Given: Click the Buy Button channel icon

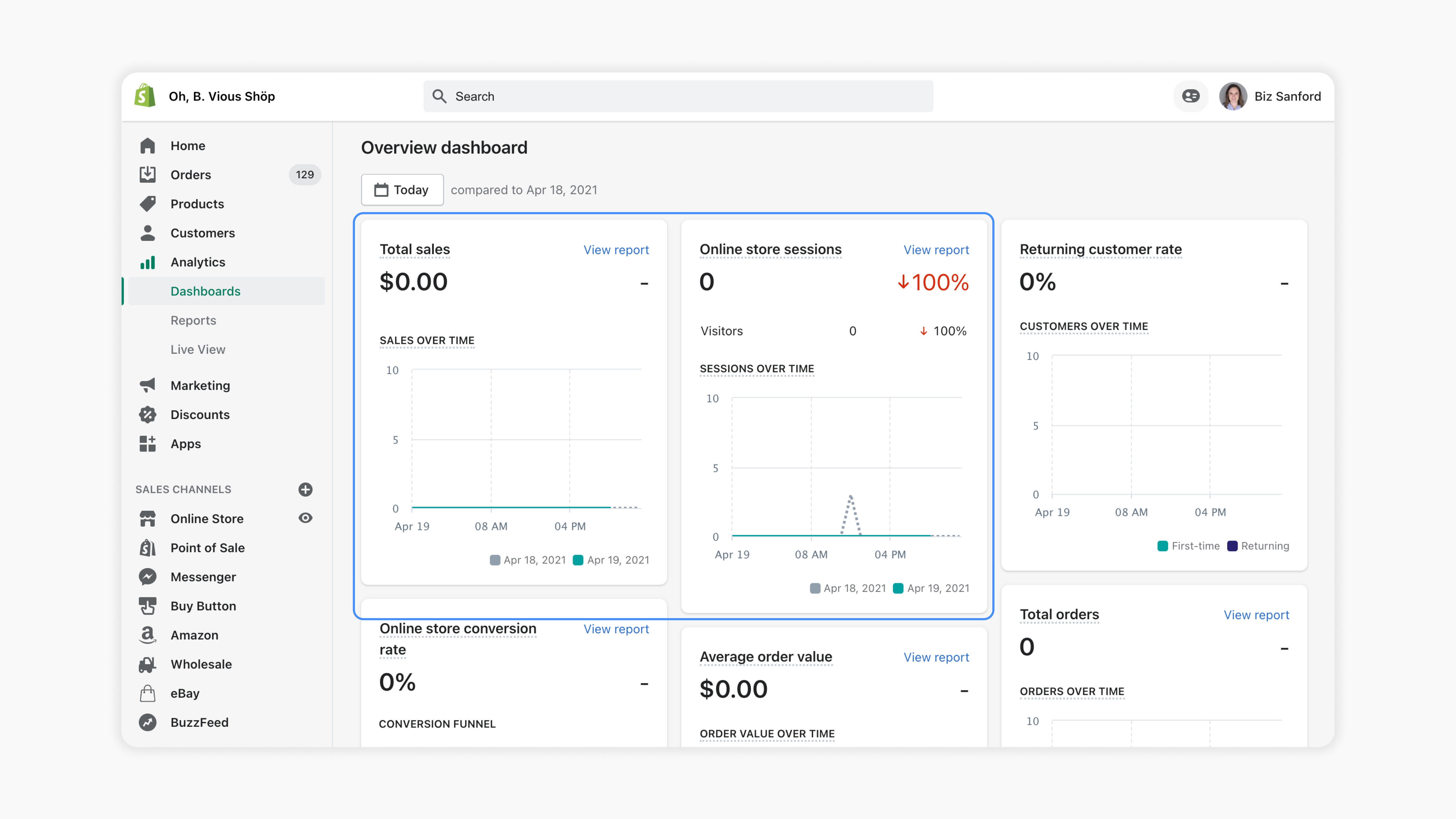Looking at the screenshot, I should pyautogui.click(x=148, y=606).
